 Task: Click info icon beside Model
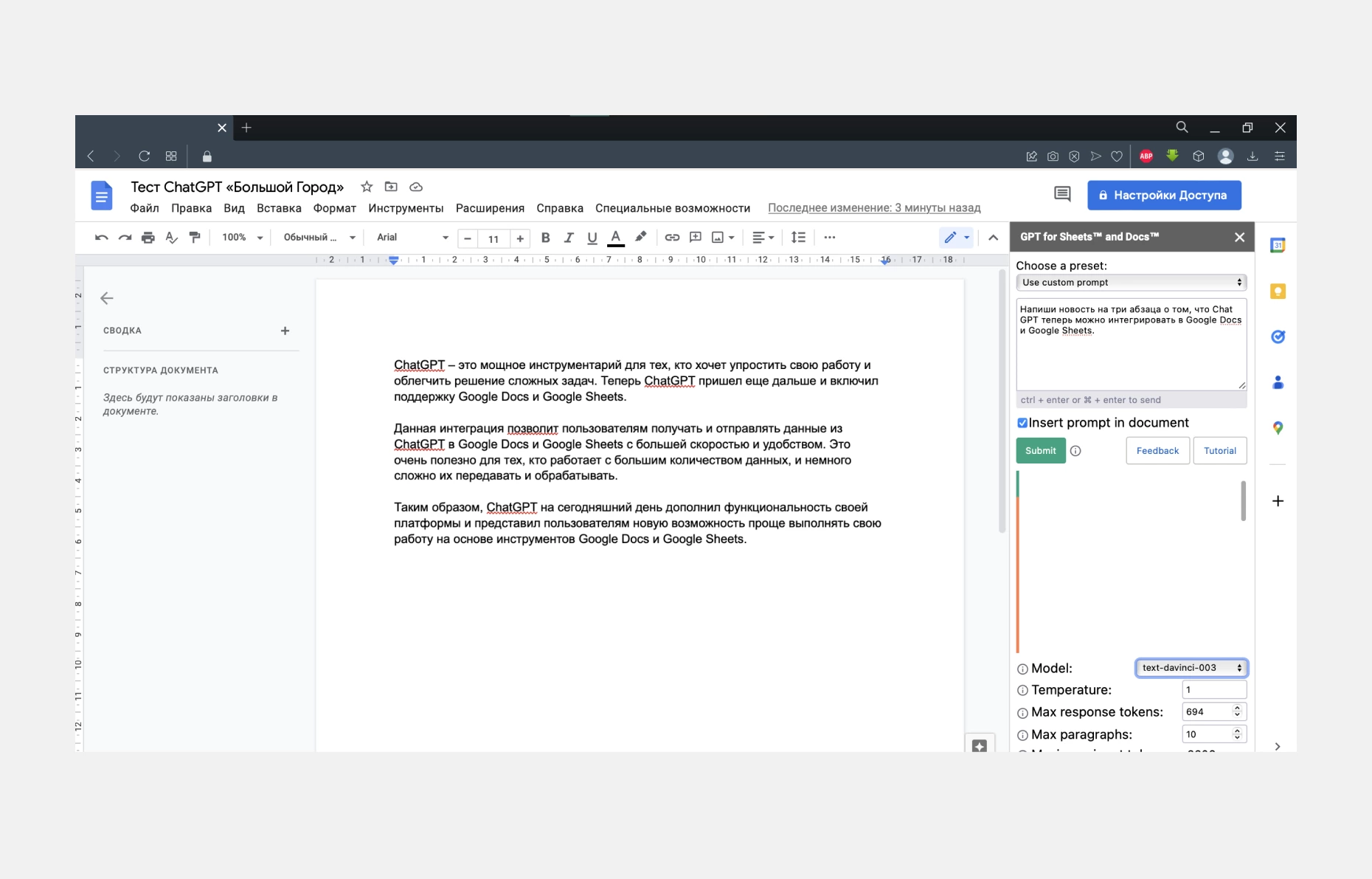coord(1022,669)
